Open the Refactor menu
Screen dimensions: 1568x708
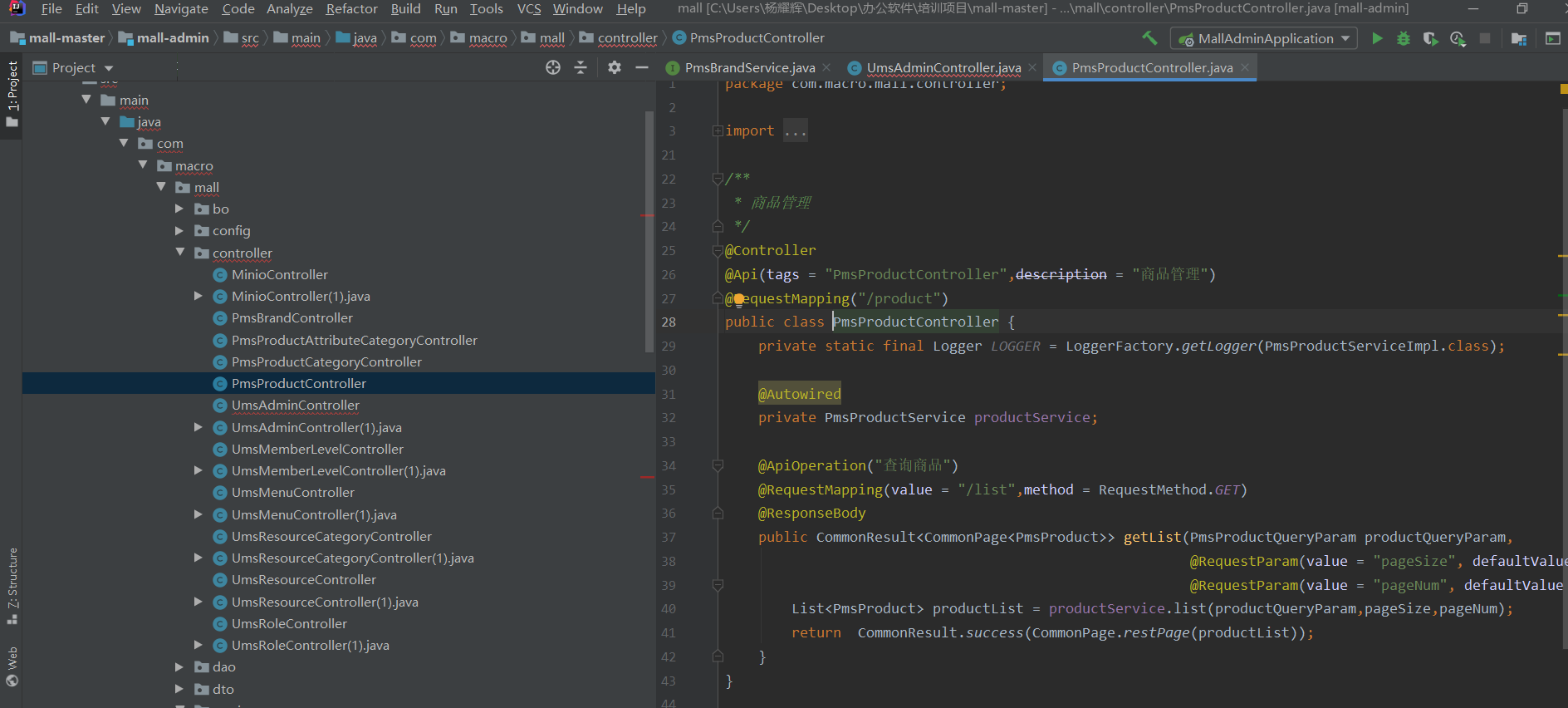351,8
